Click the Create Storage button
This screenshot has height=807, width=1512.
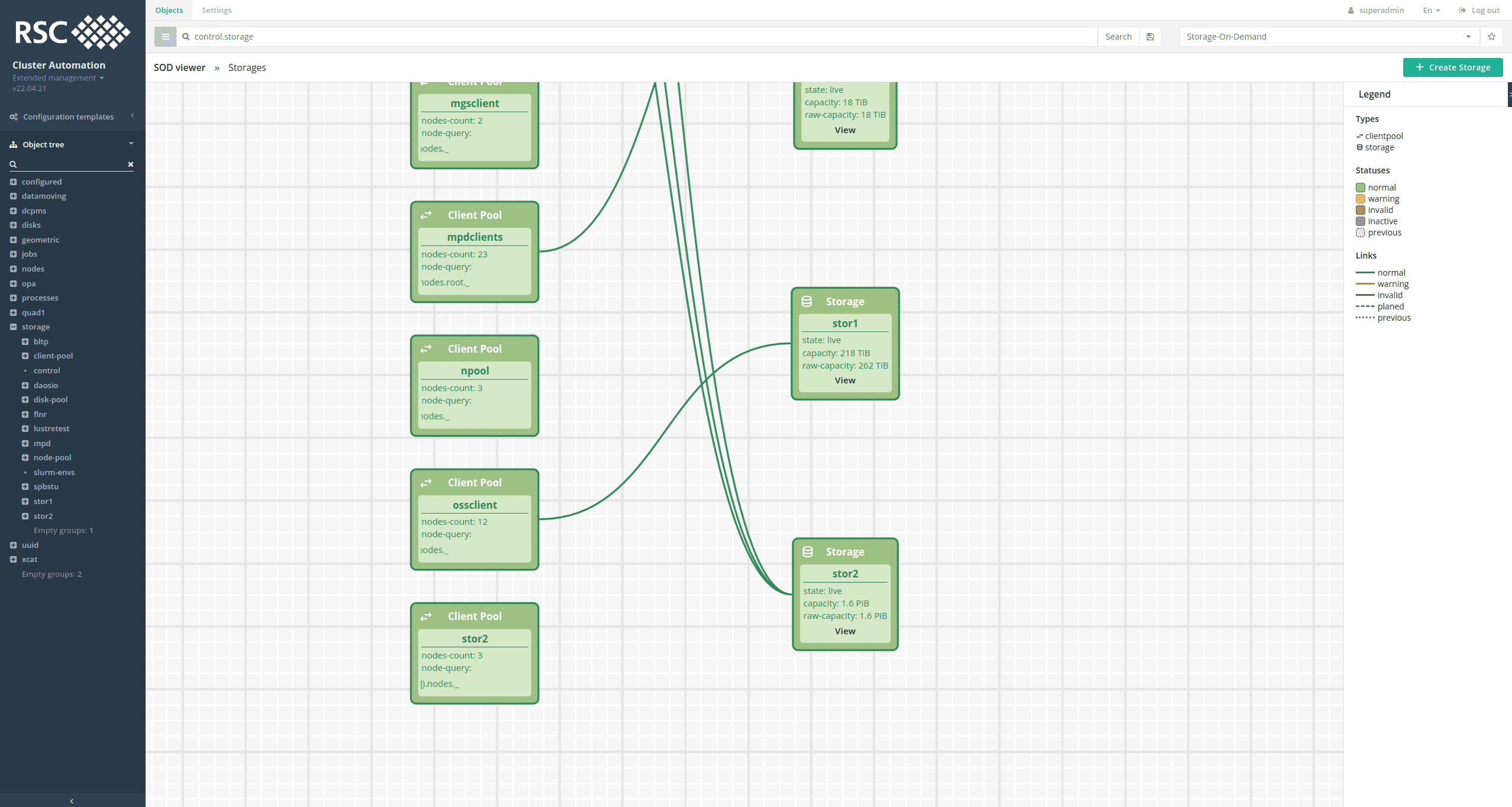coord(1453,67)
